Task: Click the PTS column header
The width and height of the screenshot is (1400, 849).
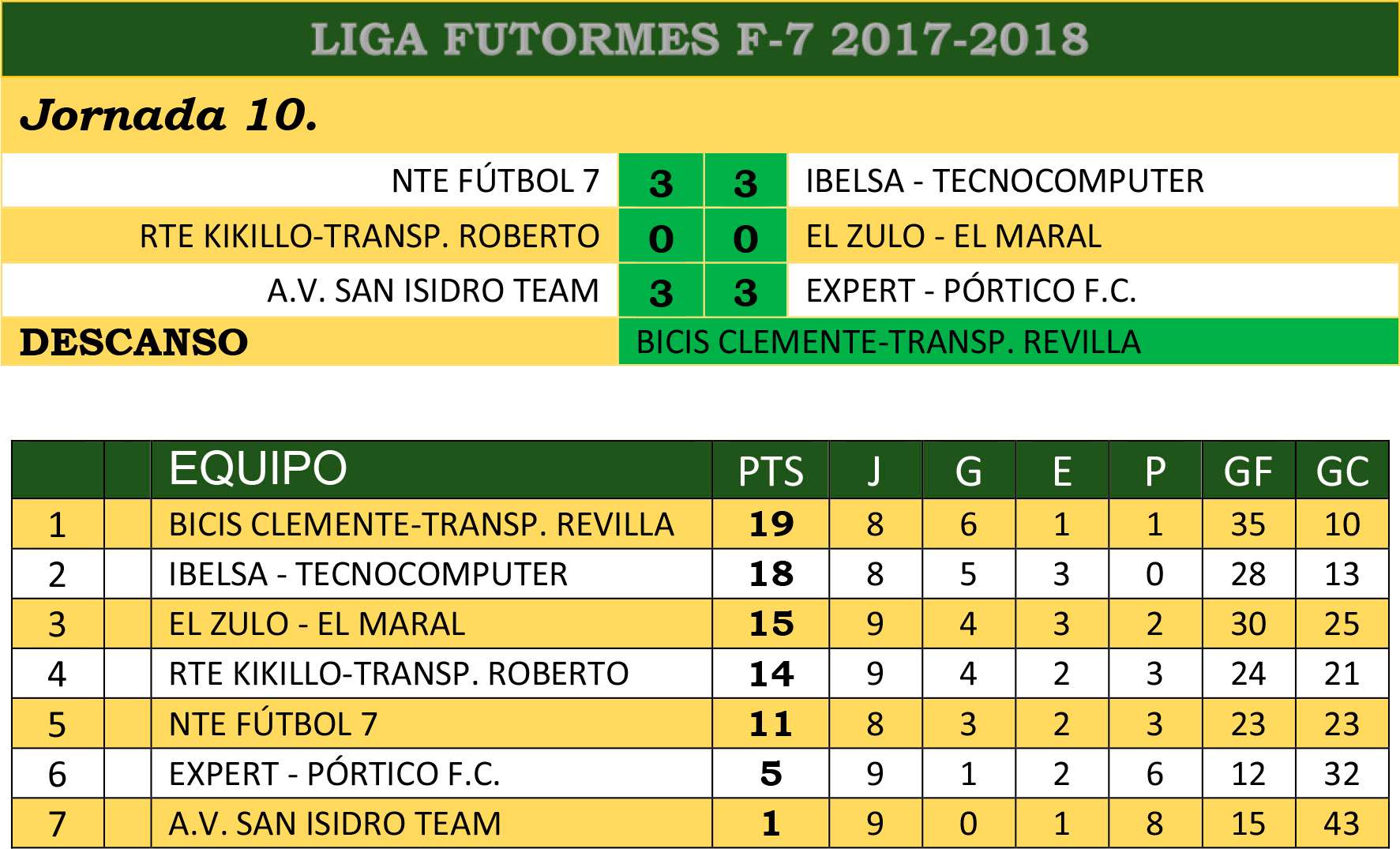Action: [x=770, y=471]
